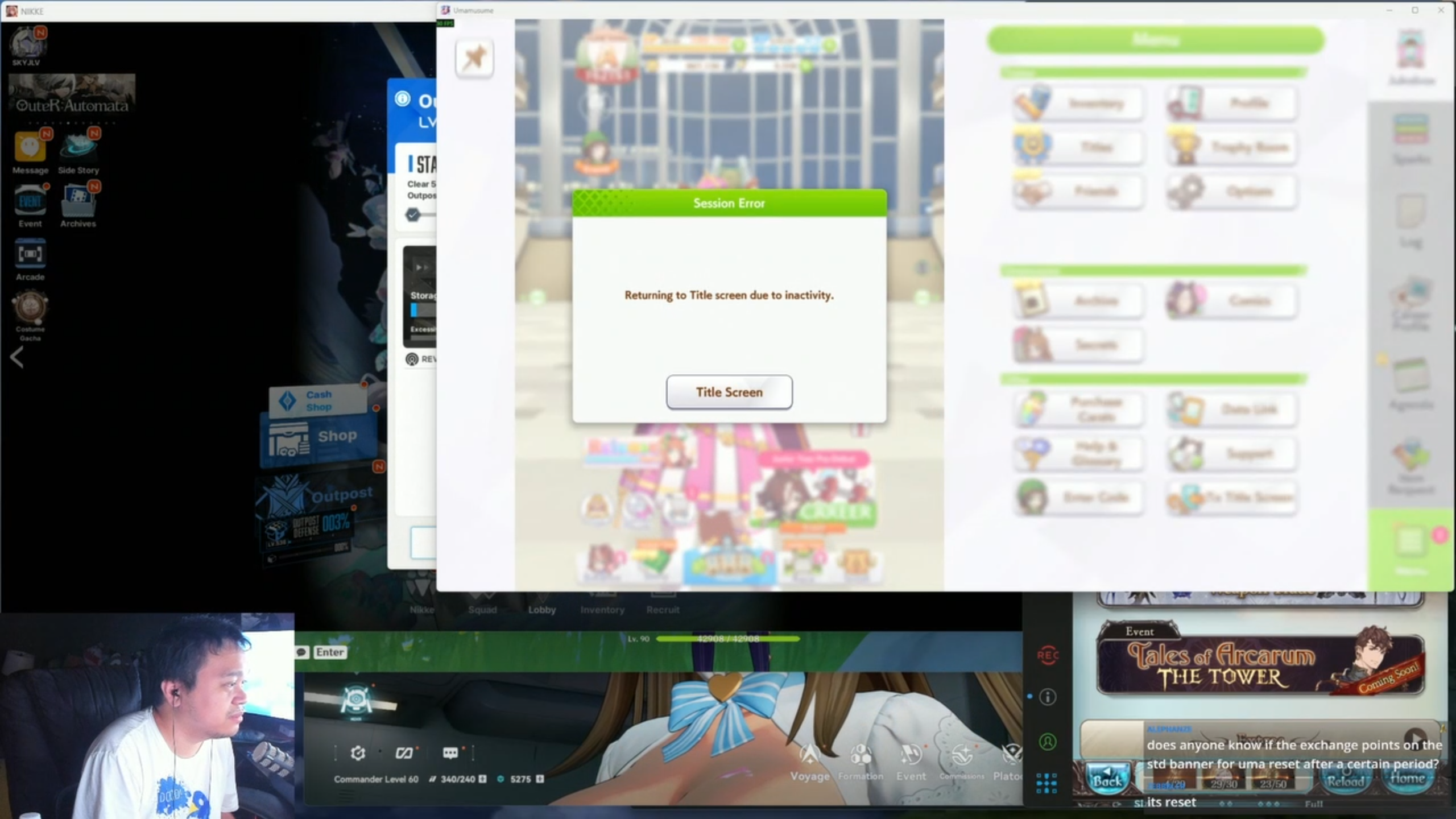Switch to the Lobby tab in NIKKE
Screen dimensions: 1456x819
point(541,603)
